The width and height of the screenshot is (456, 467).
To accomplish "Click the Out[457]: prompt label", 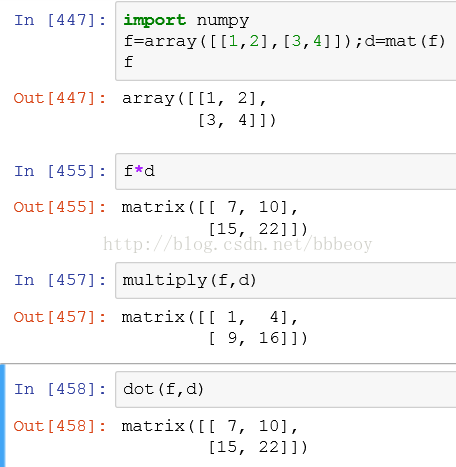I will (x=60, y=317).
